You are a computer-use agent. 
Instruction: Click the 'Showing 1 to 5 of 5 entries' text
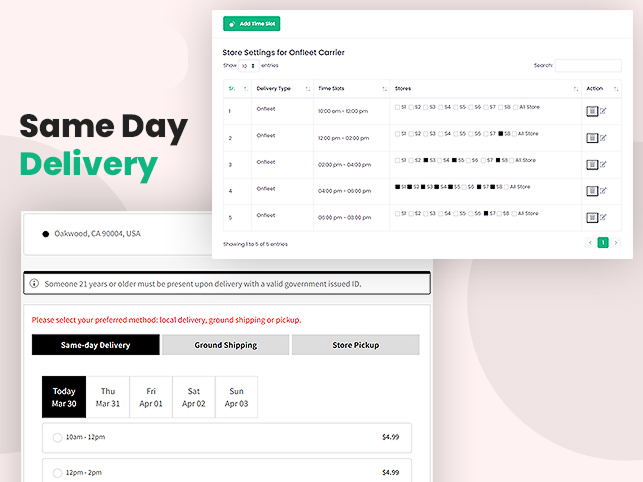255,244
